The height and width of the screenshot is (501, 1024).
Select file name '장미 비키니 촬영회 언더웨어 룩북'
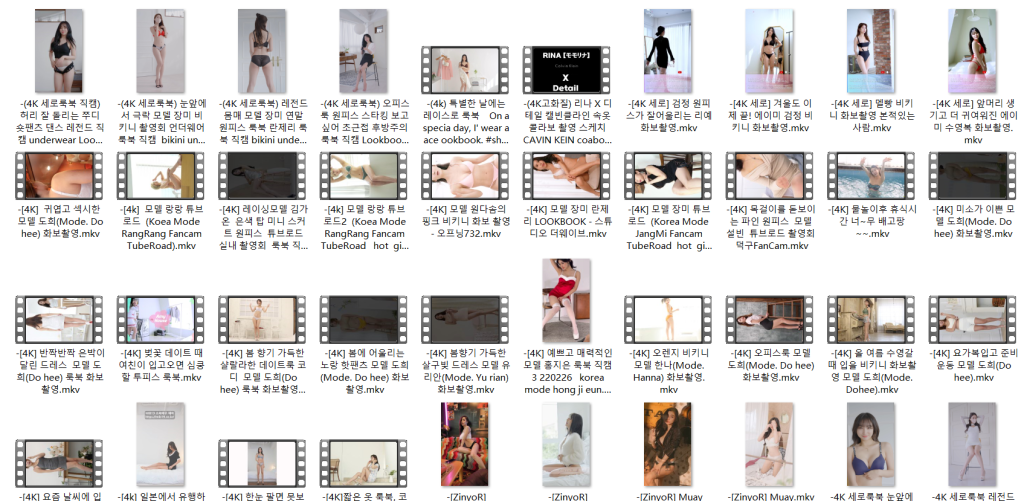point(161,121)
